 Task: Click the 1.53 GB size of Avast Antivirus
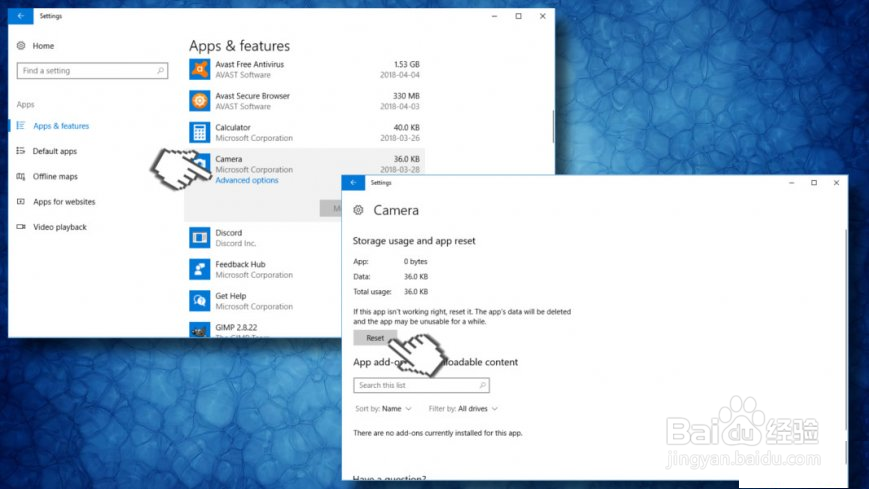coord(406,64)
